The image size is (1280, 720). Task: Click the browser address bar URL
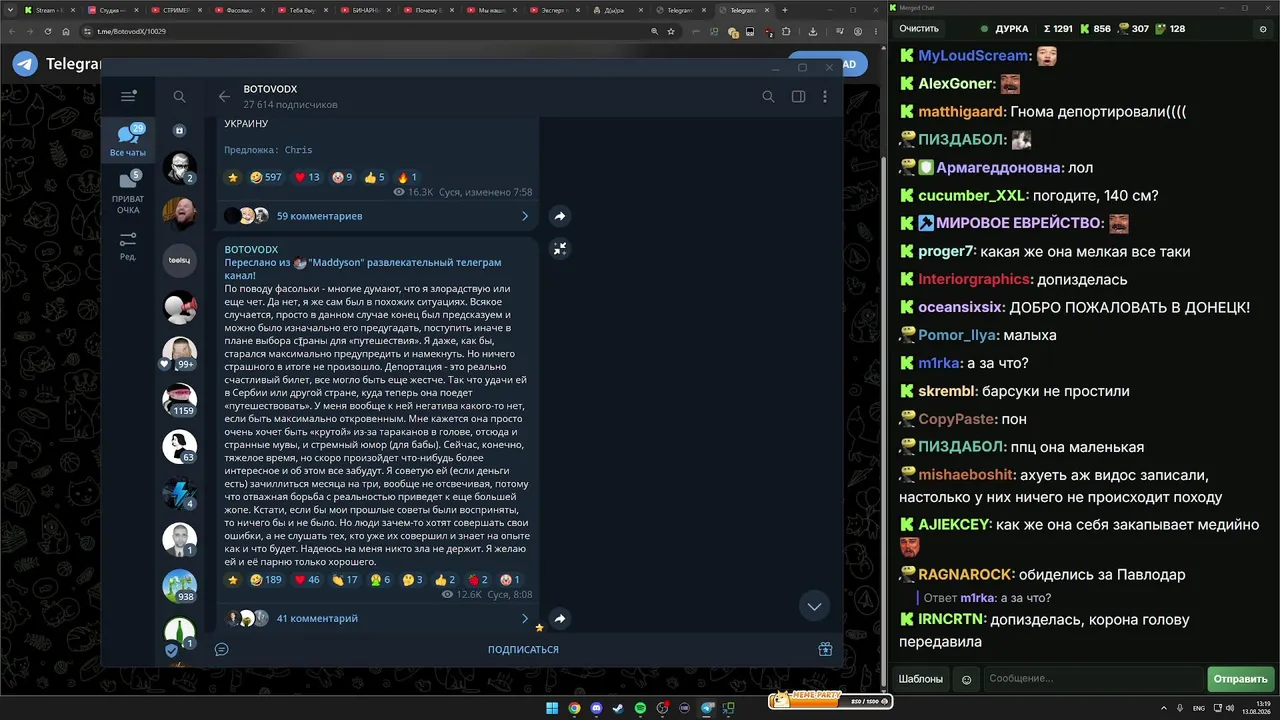coord(132,31)
